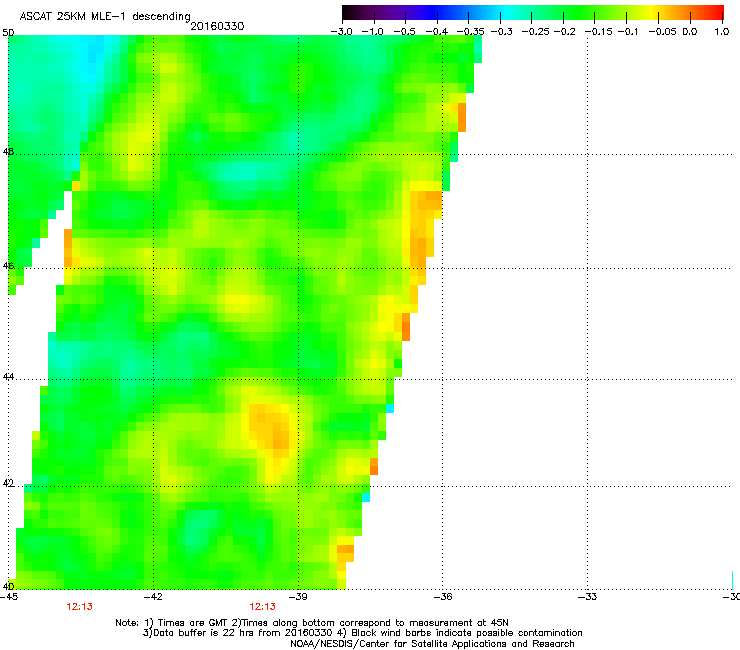This screenshot has height=650, width=740.
Task: Click the 'Note: 1) Times are GMT' line
Action: (x=312, y=623)
